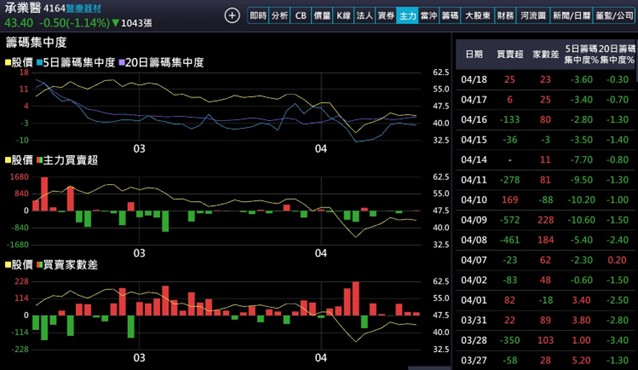Click -278 in the 04/11 row
Screen dimensions: 638x370
[x=510, y=180]
